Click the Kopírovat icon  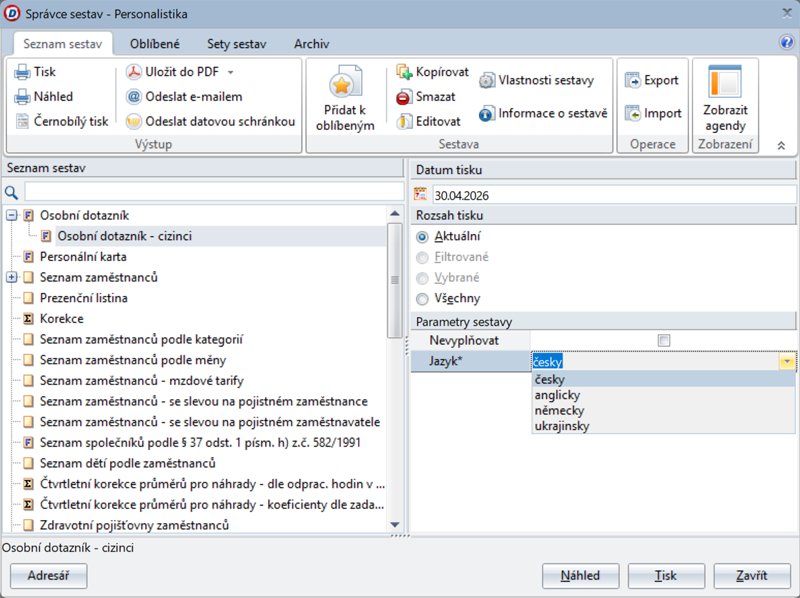[x=404, y=73]
